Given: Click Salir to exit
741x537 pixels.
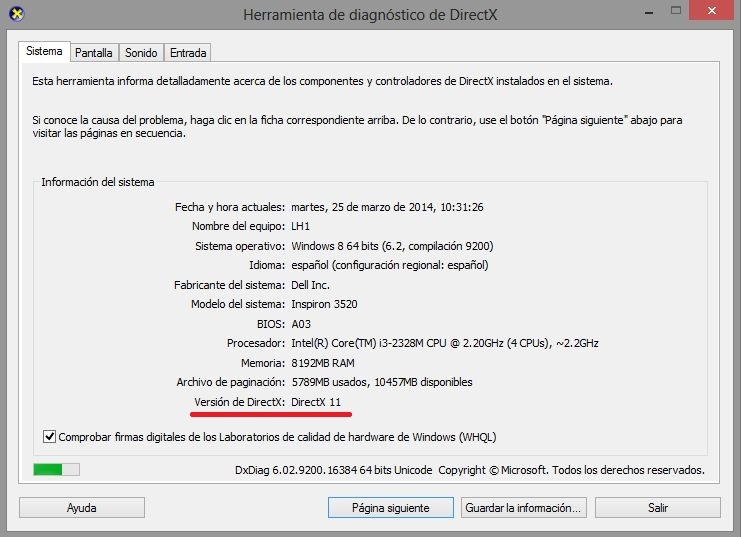Looking at the screenshot, I should tap(658, 508).
